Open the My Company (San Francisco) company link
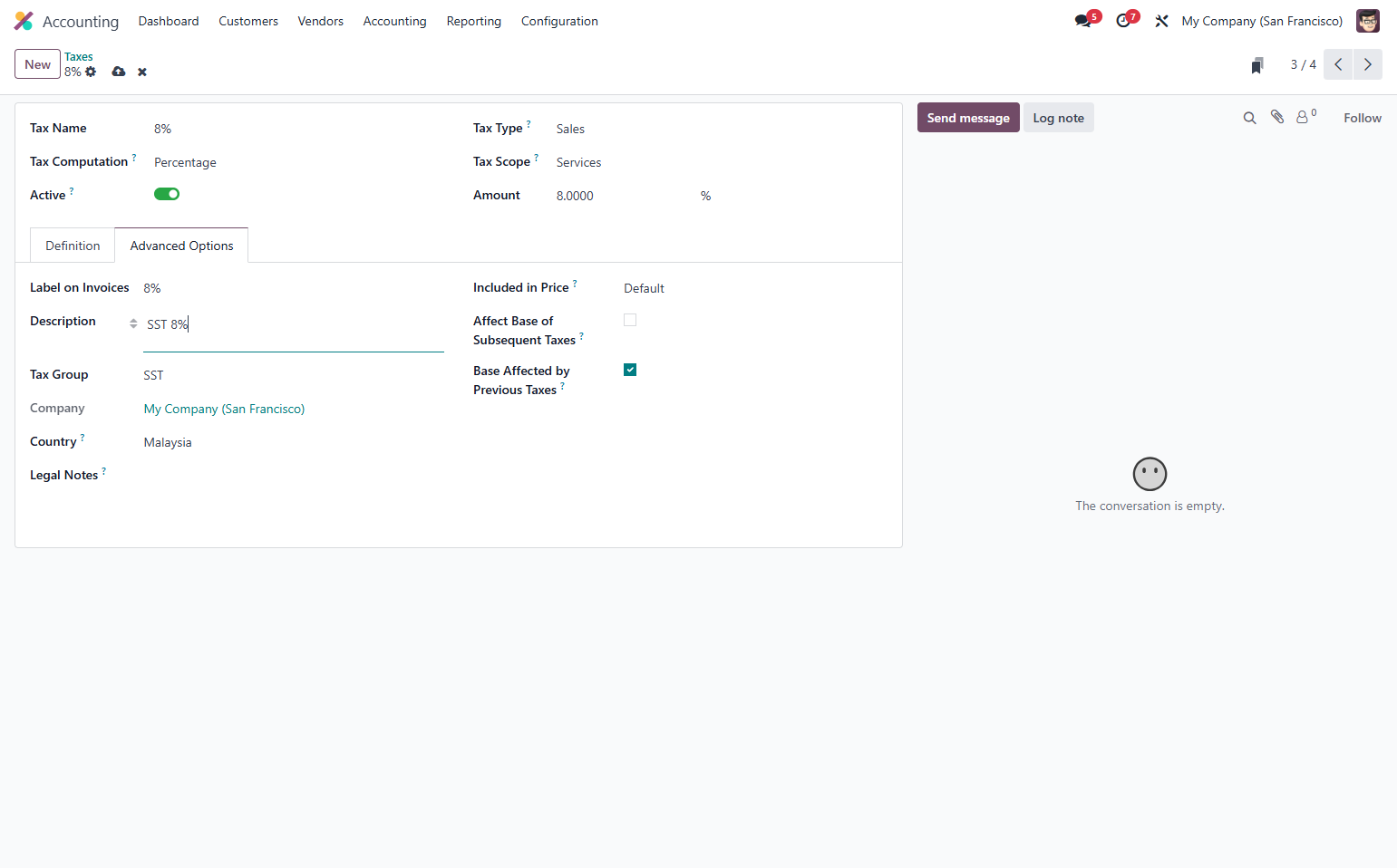1397x868 pixels. pos(224,409)
